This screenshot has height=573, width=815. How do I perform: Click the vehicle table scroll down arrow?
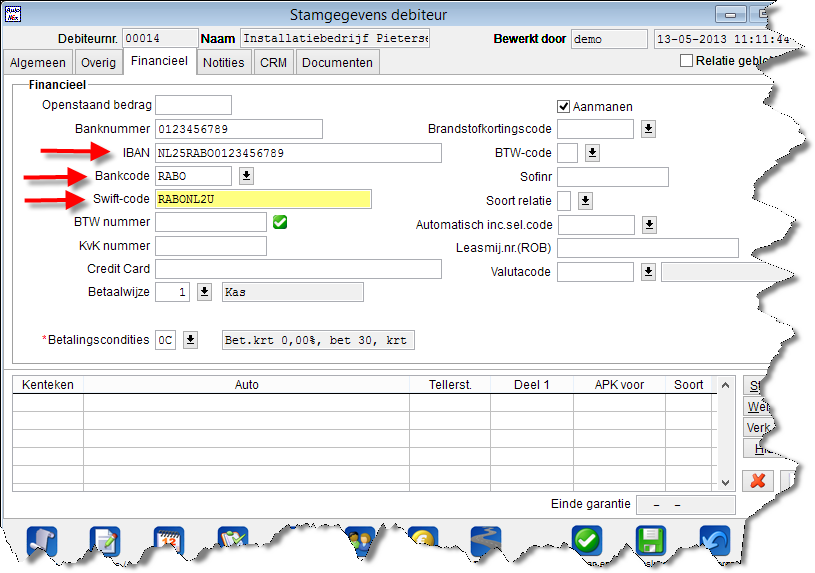[726, 483]
